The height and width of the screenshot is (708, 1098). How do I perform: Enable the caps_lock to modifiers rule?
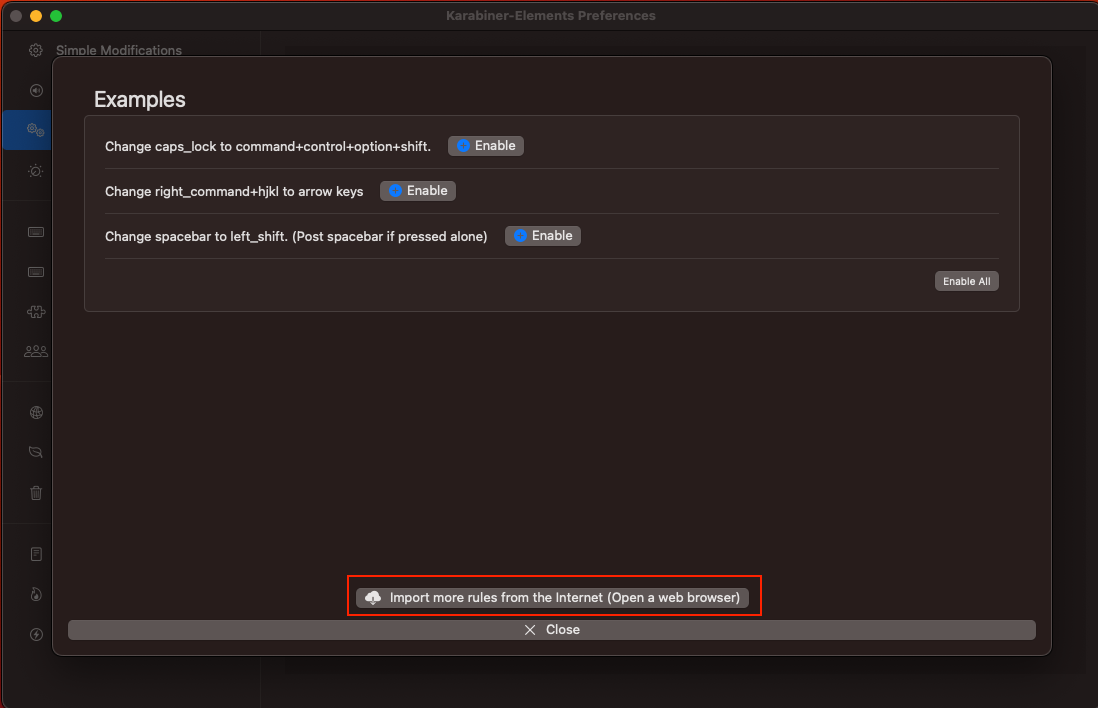(485, 145)
